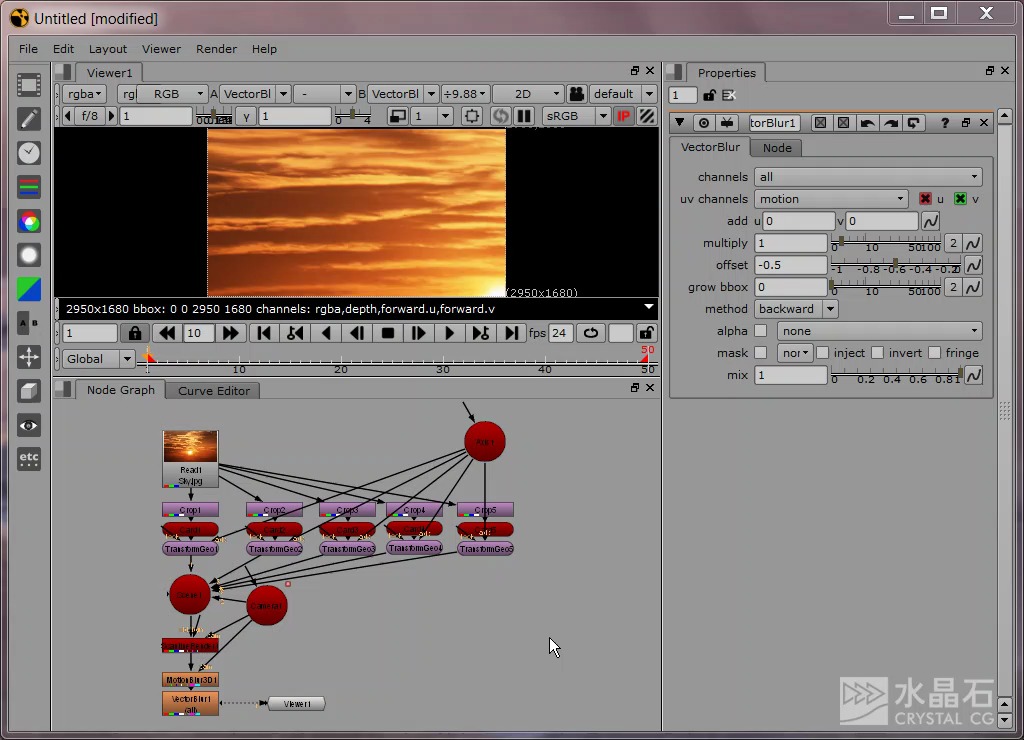This screenshot has width=1024, height=740.
Task: Click the Viewer1 node in graph
Action: tap(296, 704)
